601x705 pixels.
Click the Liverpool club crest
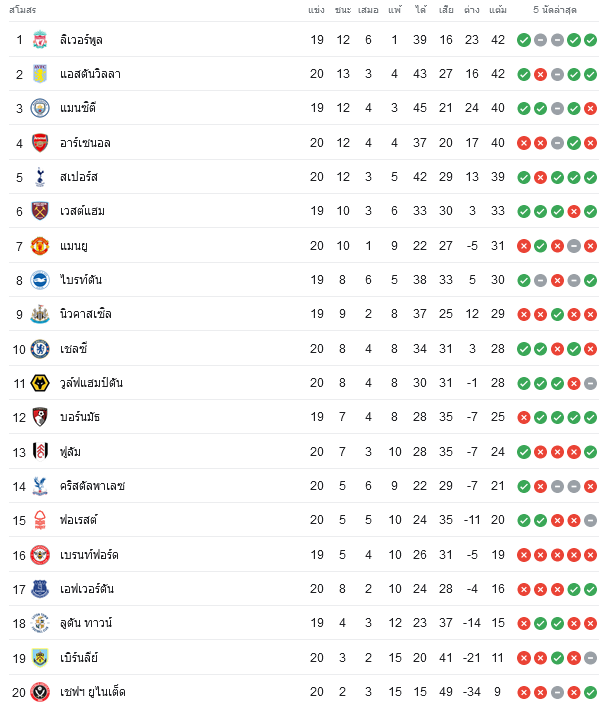point(40,40)
